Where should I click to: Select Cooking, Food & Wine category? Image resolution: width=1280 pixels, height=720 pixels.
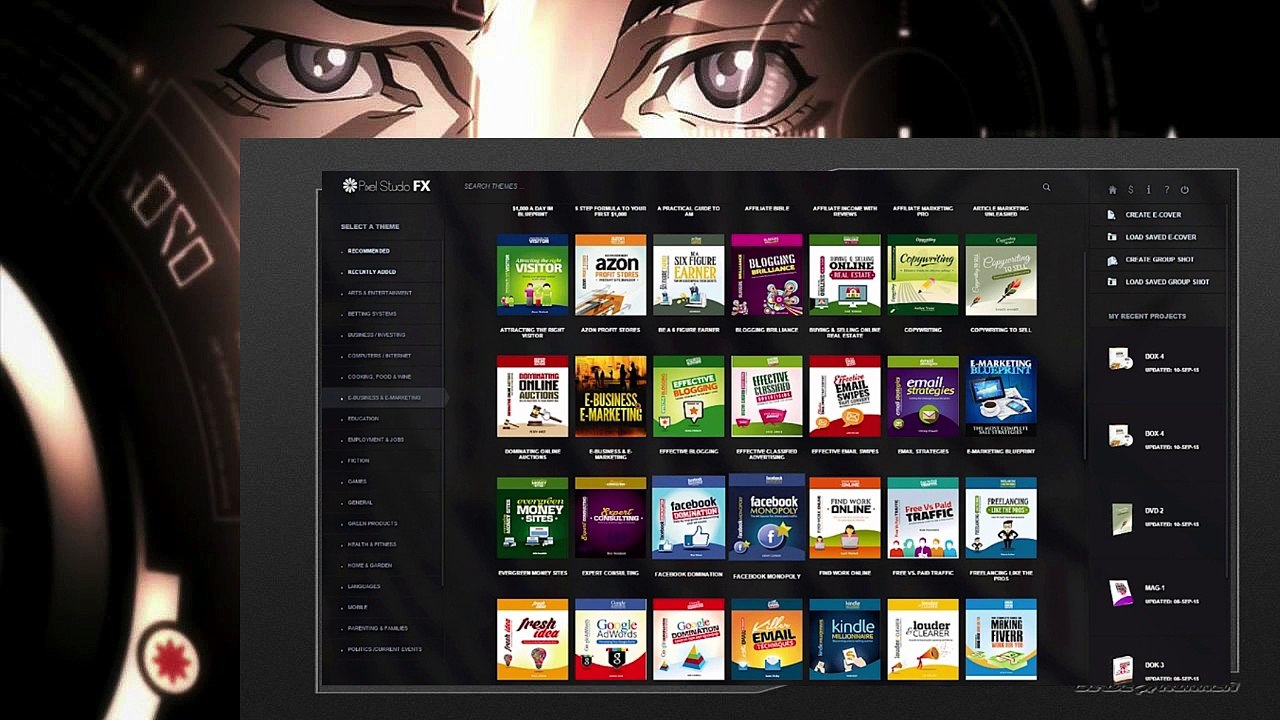(x=380, y=377)
